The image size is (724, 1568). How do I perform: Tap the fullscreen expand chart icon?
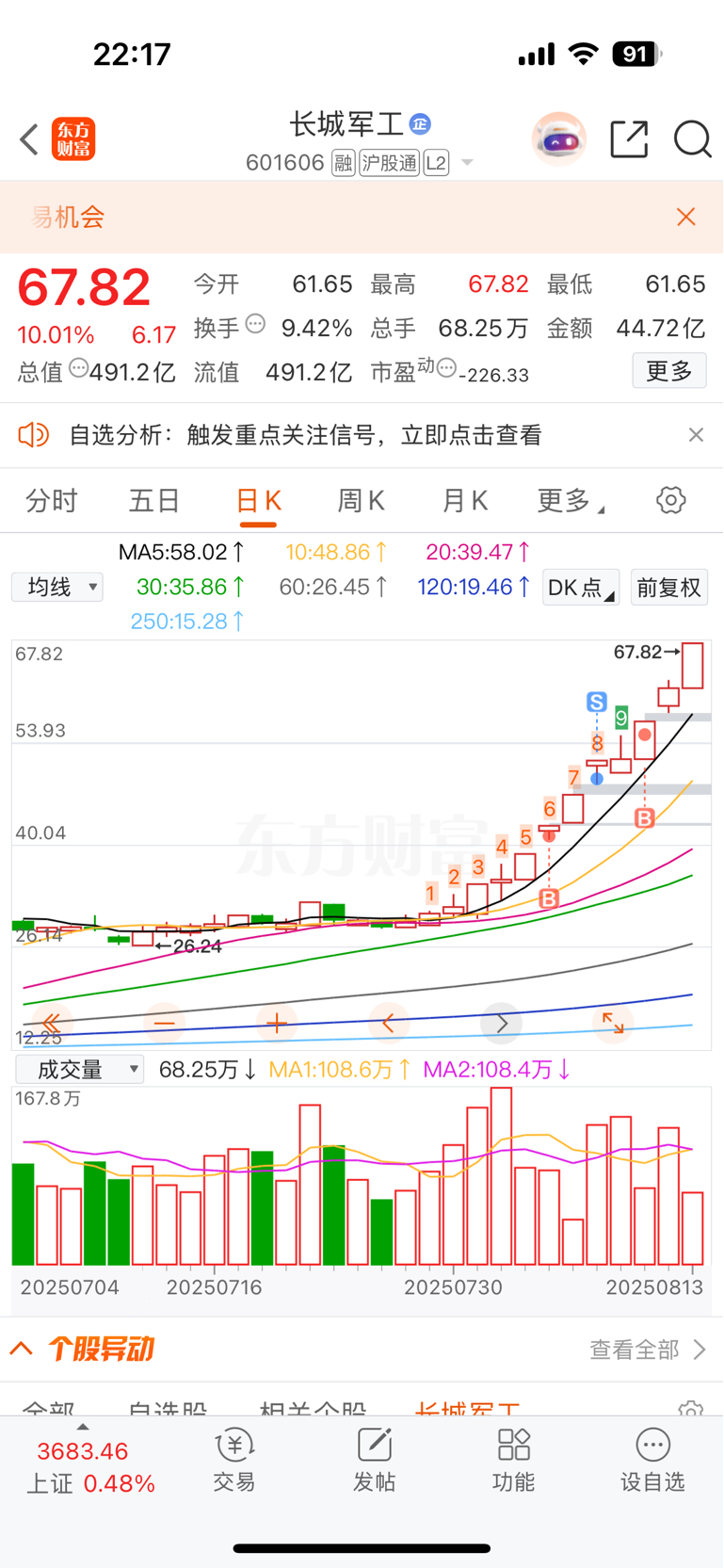(614, 1023)
